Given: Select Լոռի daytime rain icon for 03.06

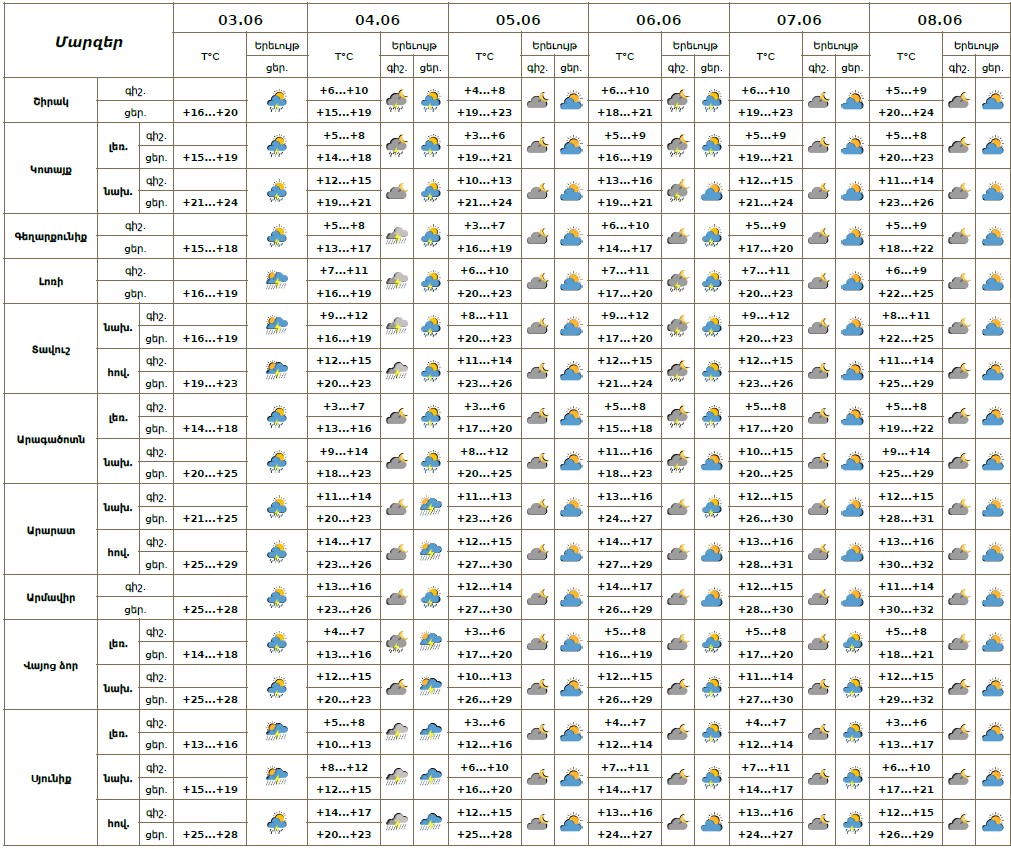Looking at the screenshot, I should [277, 282].
